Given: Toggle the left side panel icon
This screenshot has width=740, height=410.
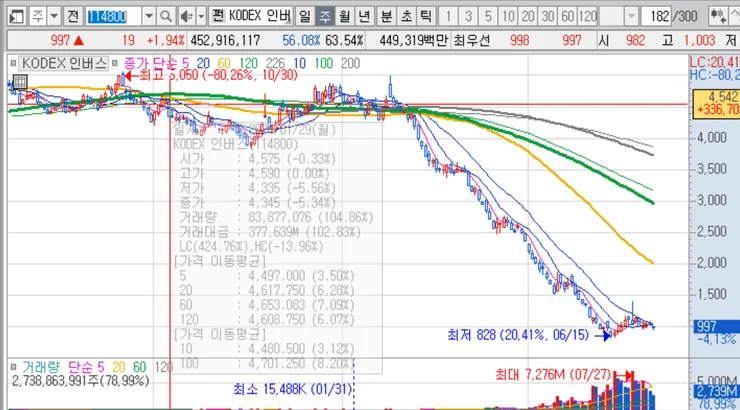Looking at the screenshot, I should 17,17.
